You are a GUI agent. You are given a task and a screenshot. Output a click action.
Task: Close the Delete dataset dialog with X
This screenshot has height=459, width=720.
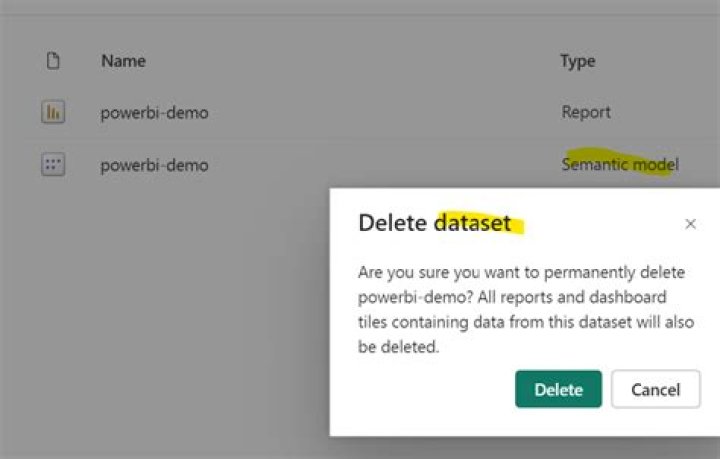click(690, 224)
